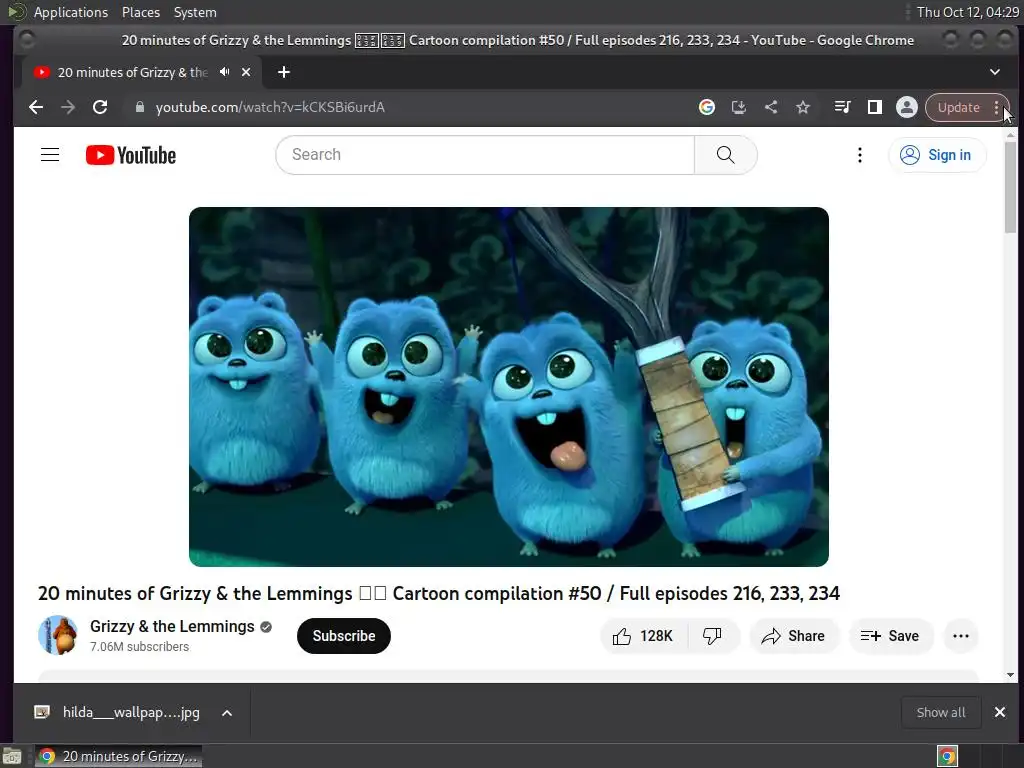Open Applications menu in top panel
Viewport: 1024px width, 768px height.
[71, 12]
